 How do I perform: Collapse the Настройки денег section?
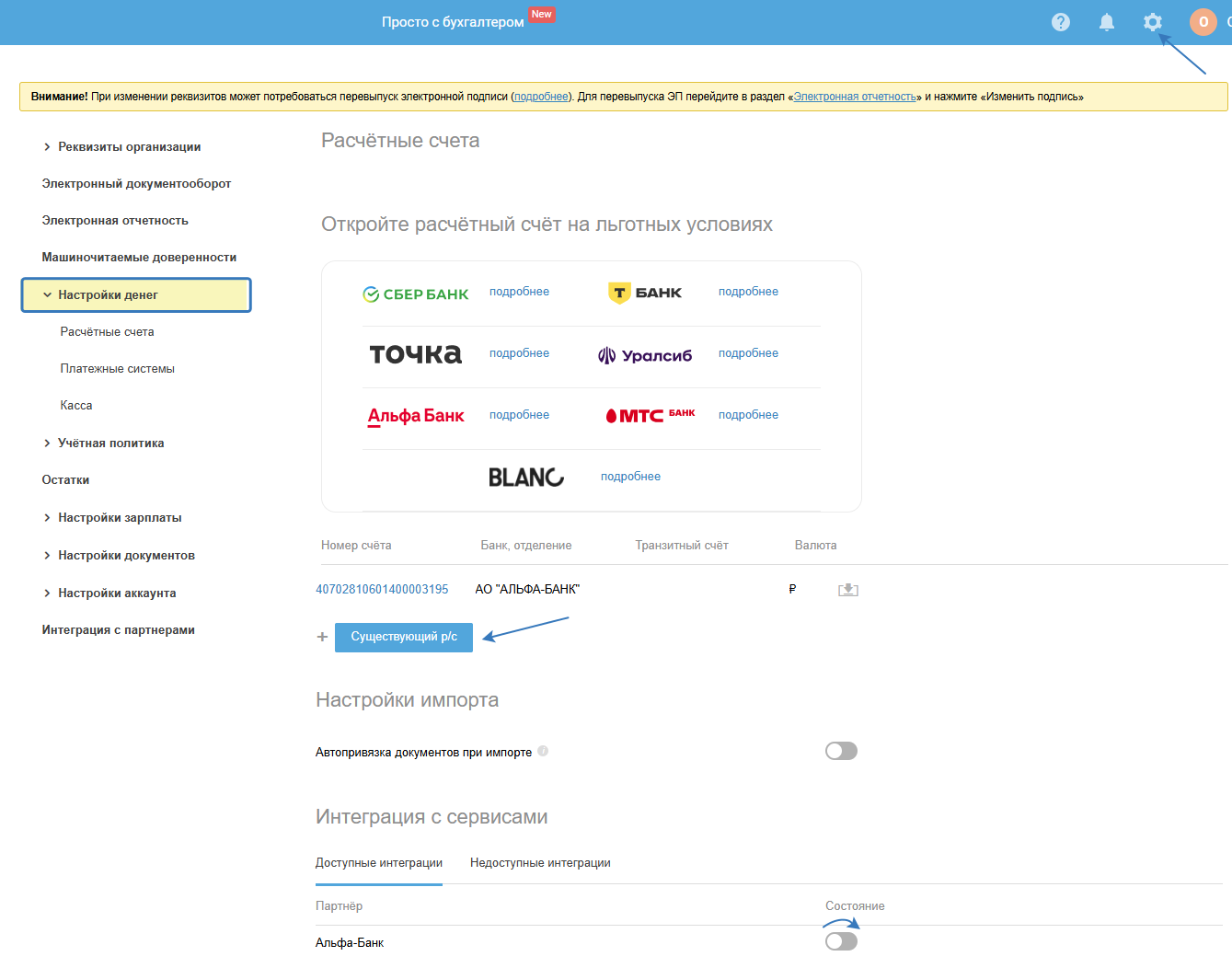click(136, 295)
